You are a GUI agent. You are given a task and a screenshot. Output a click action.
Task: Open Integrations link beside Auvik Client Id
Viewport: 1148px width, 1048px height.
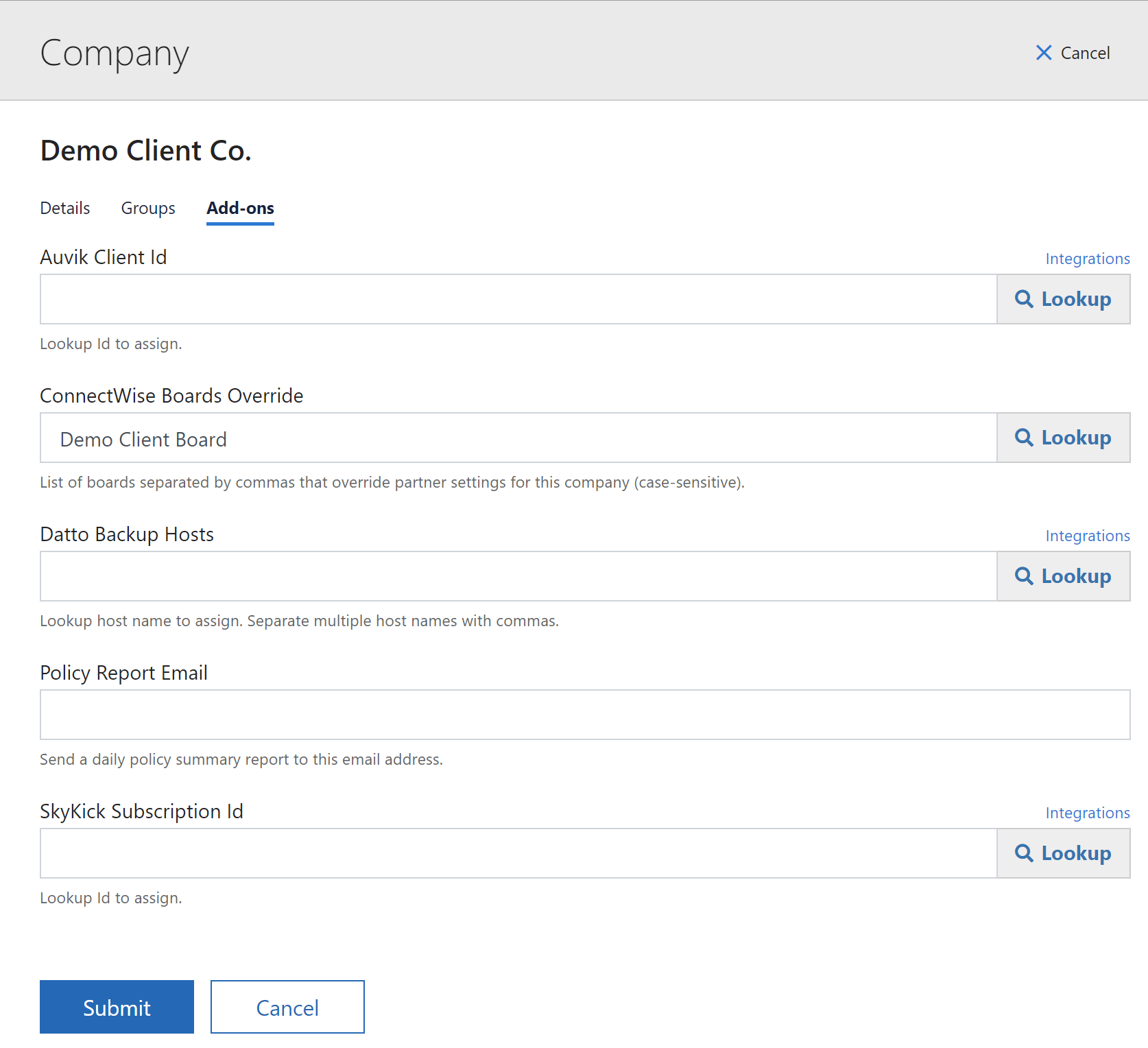click(x=1088, y=259)
